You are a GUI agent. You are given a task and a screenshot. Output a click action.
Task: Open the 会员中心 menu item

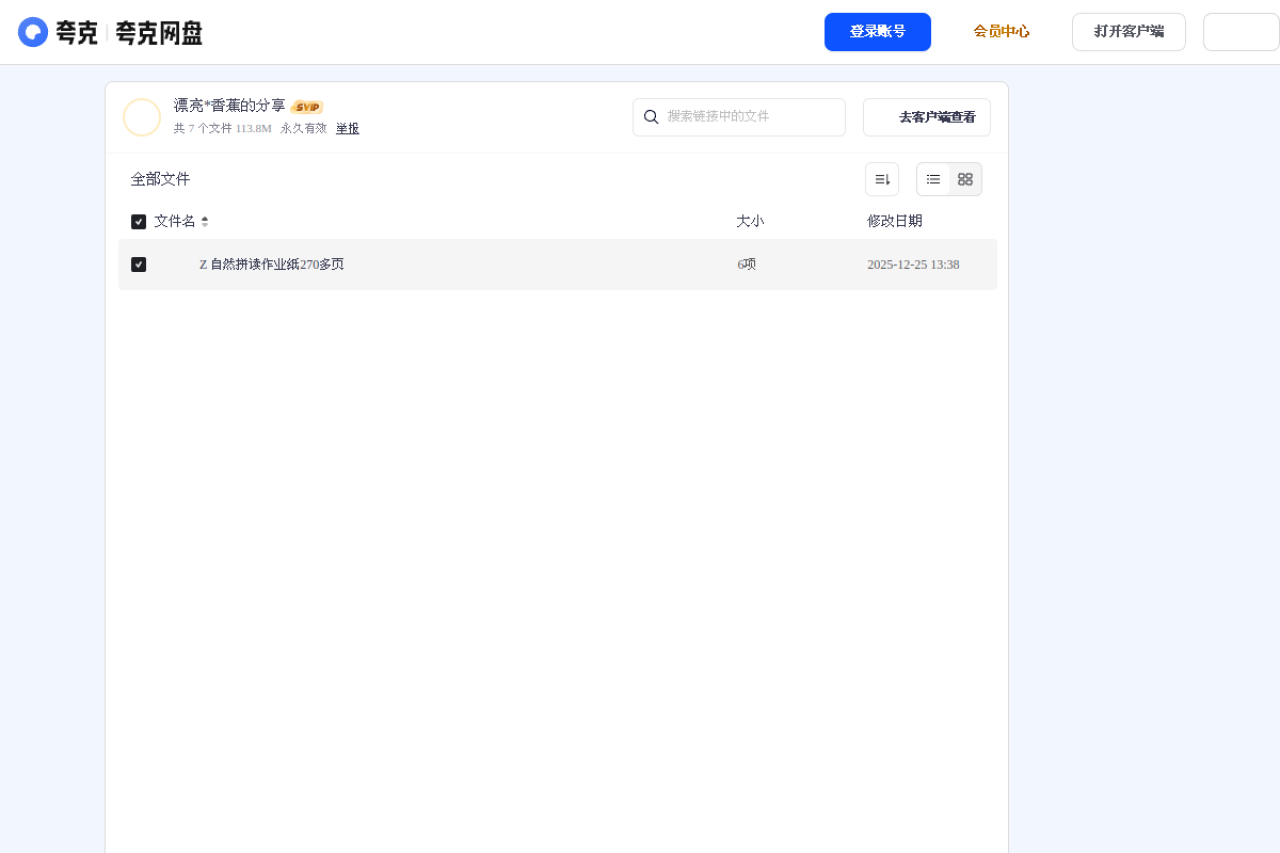pos(1001,31)
